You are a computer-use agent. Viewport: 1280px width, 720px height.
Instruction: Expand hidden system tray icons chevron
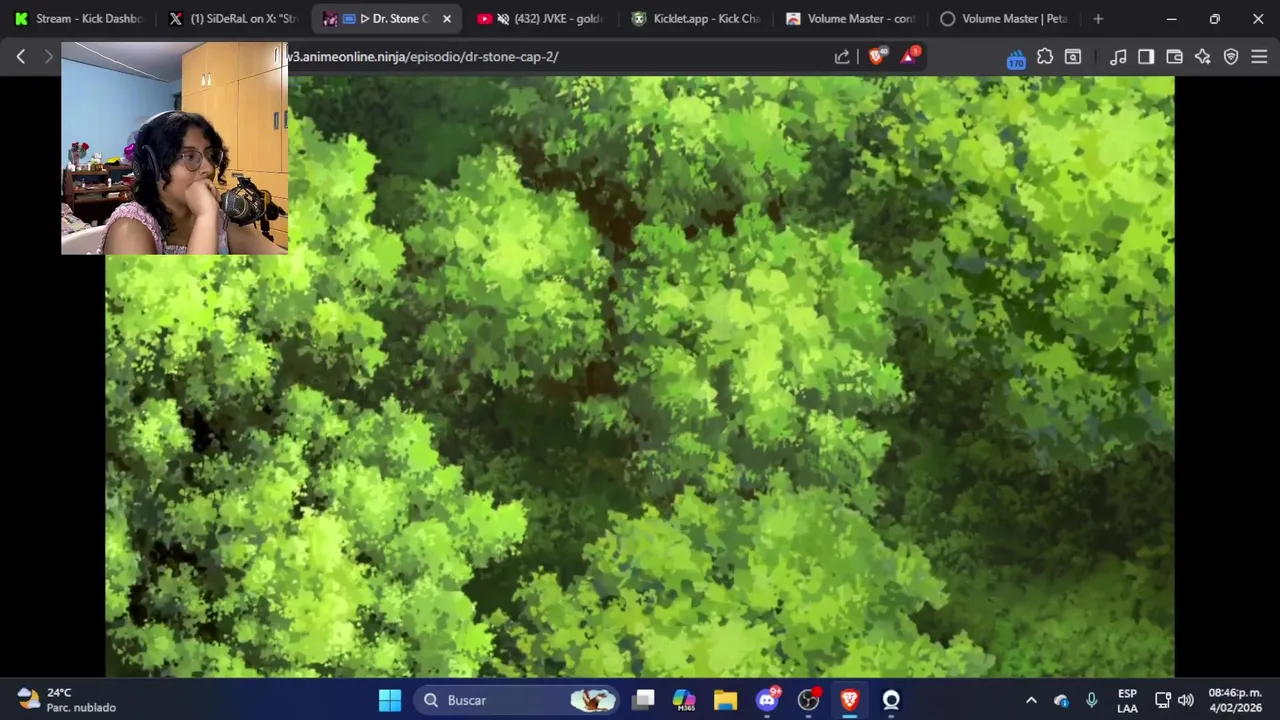(1031, 700)
